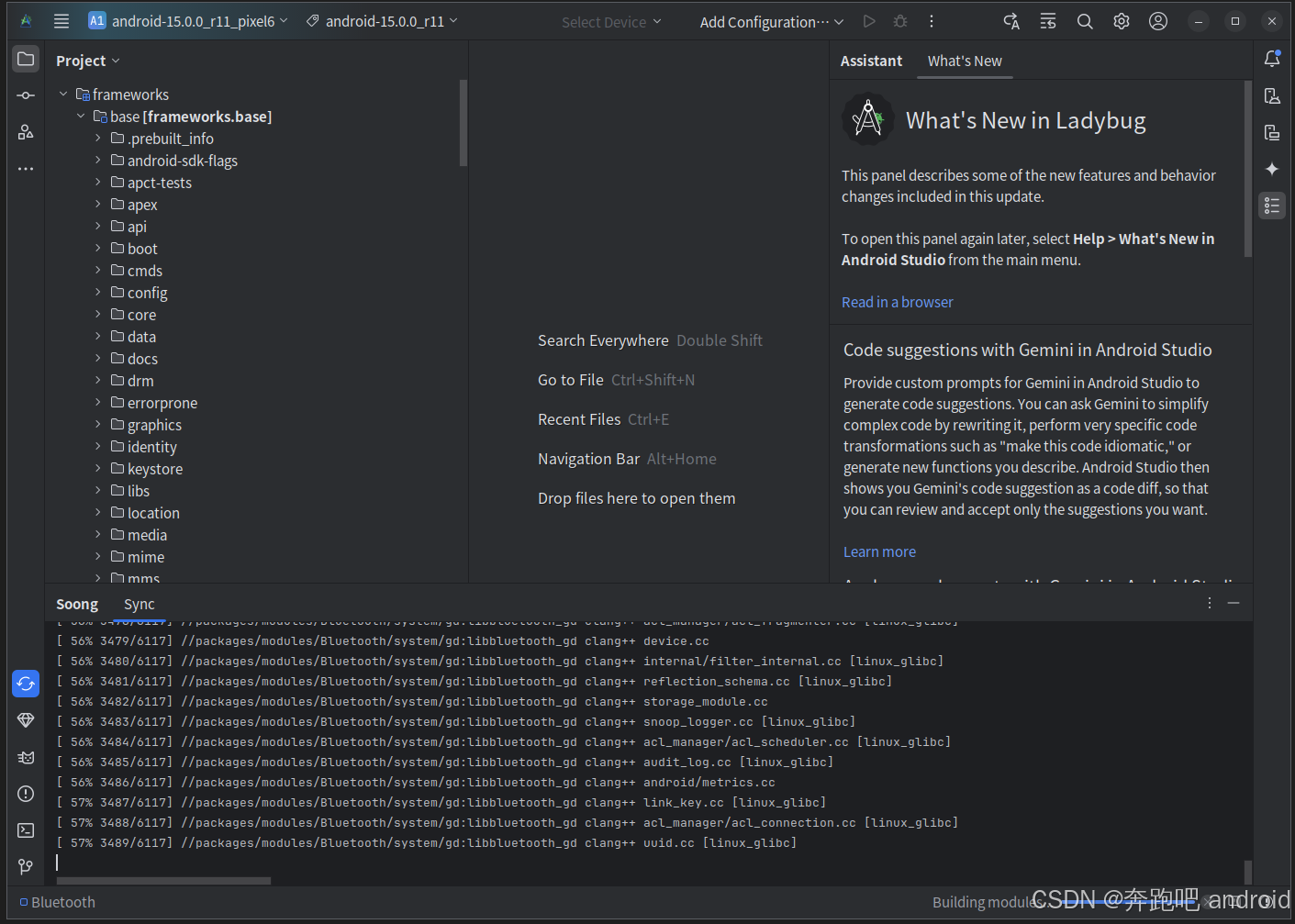
Task: Open Search Everywhere magnifier
Action: tap(1085, 21)
